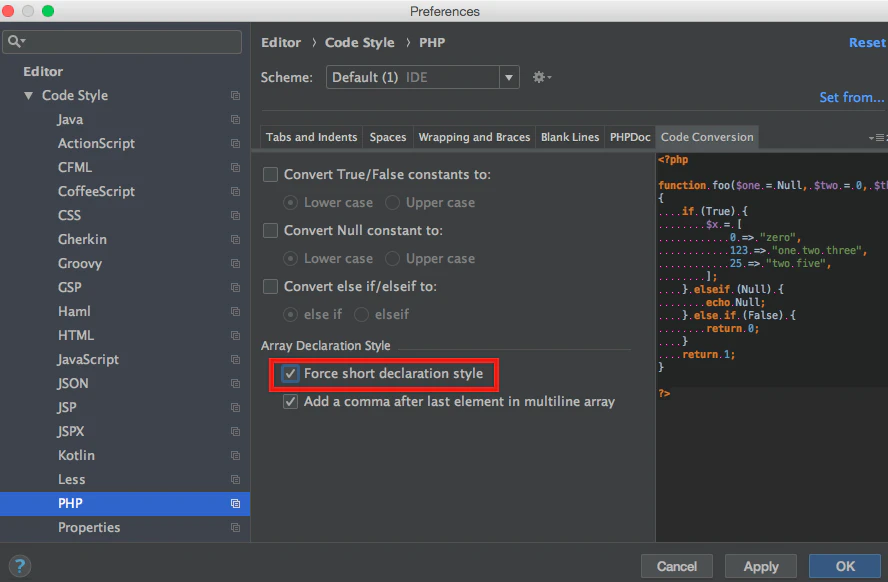Click the Apply button
Image resolution: width=888 pixels, height=582 pixels.
761,566
